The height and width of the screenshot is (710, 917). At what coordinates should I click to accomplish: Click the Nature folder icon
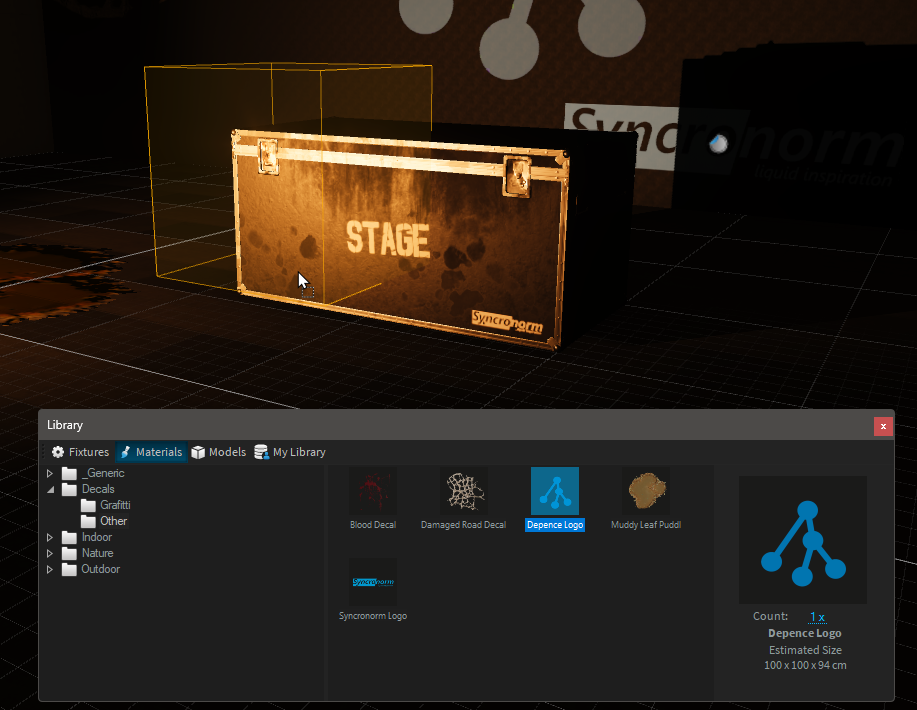pos(69,553)
